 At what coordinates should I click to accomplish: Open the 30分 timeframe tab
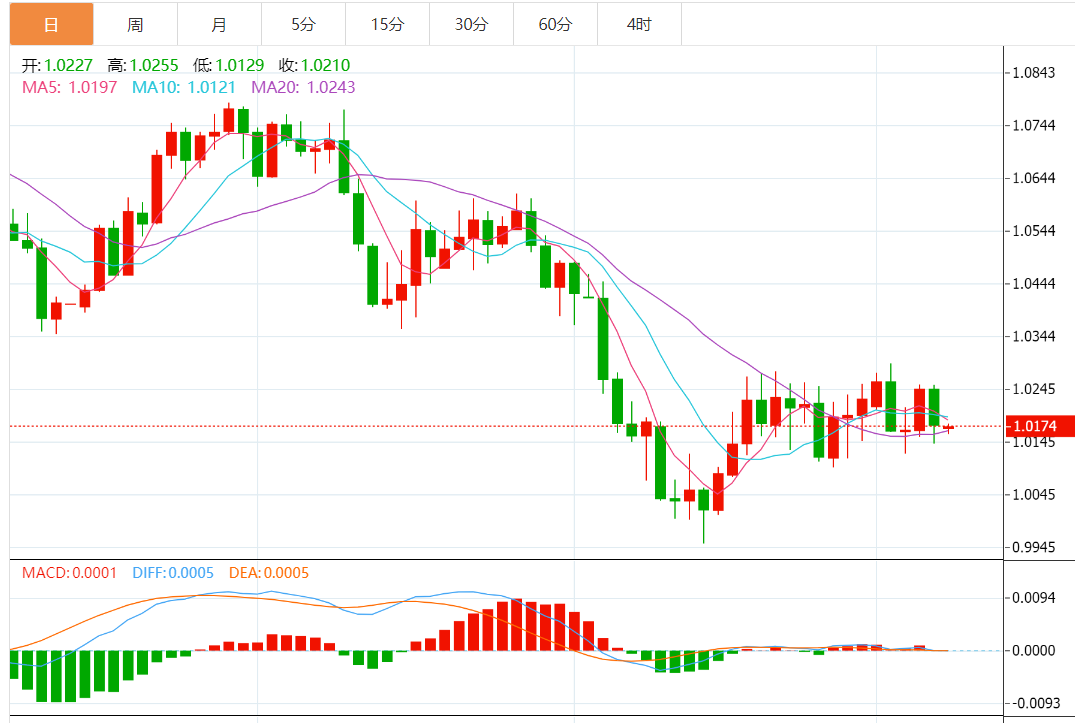coord(472,24)
